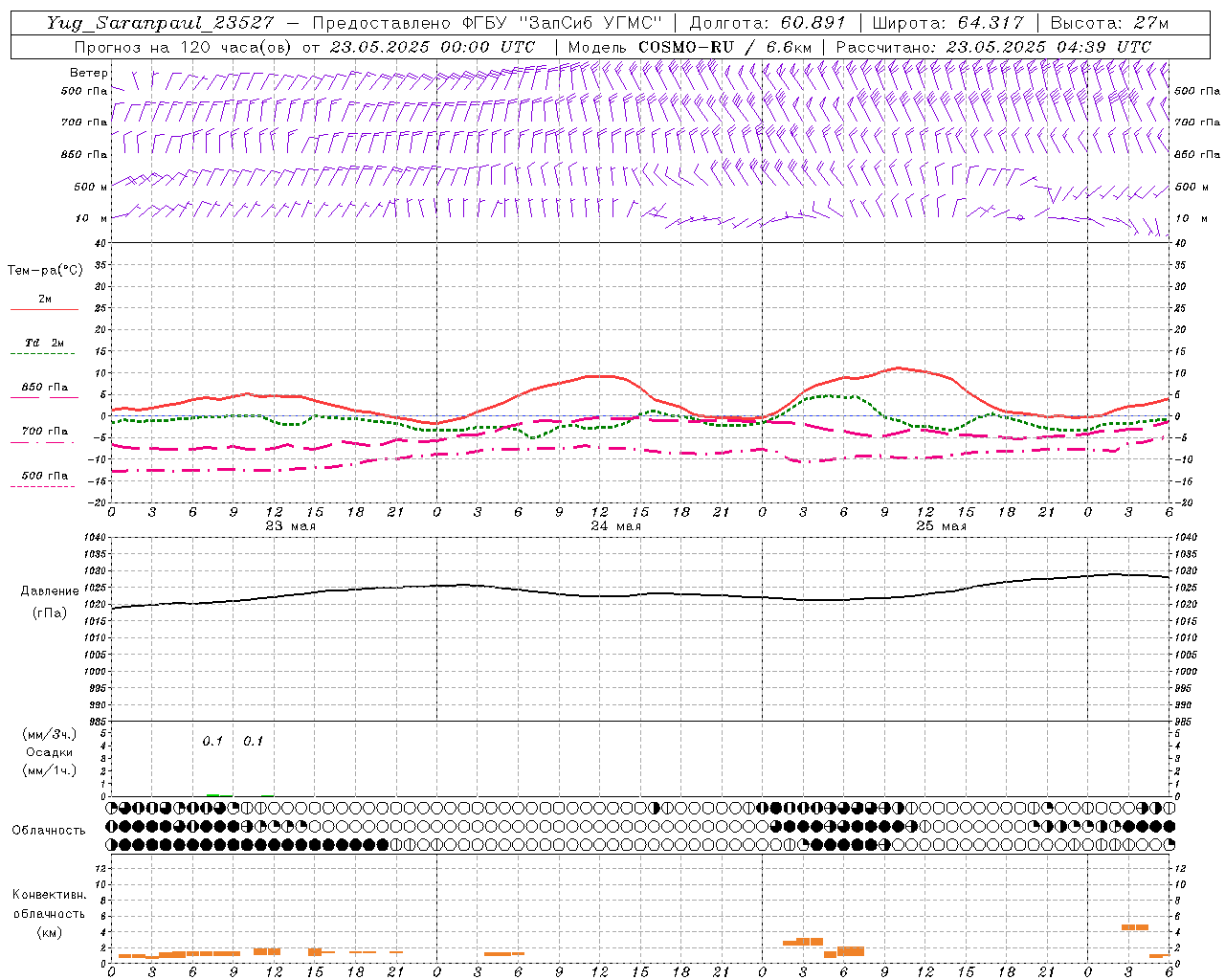Click the (км) unit under convective label
The image size is (1225, 980).
[x=49, y=932]
